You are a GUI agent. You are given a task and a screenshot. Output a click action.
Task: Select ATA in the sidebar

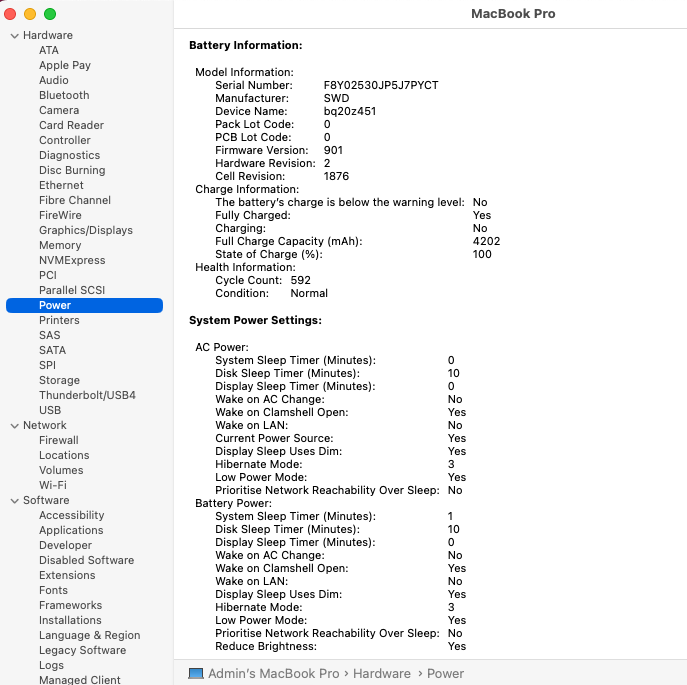(x=49, y=50)
